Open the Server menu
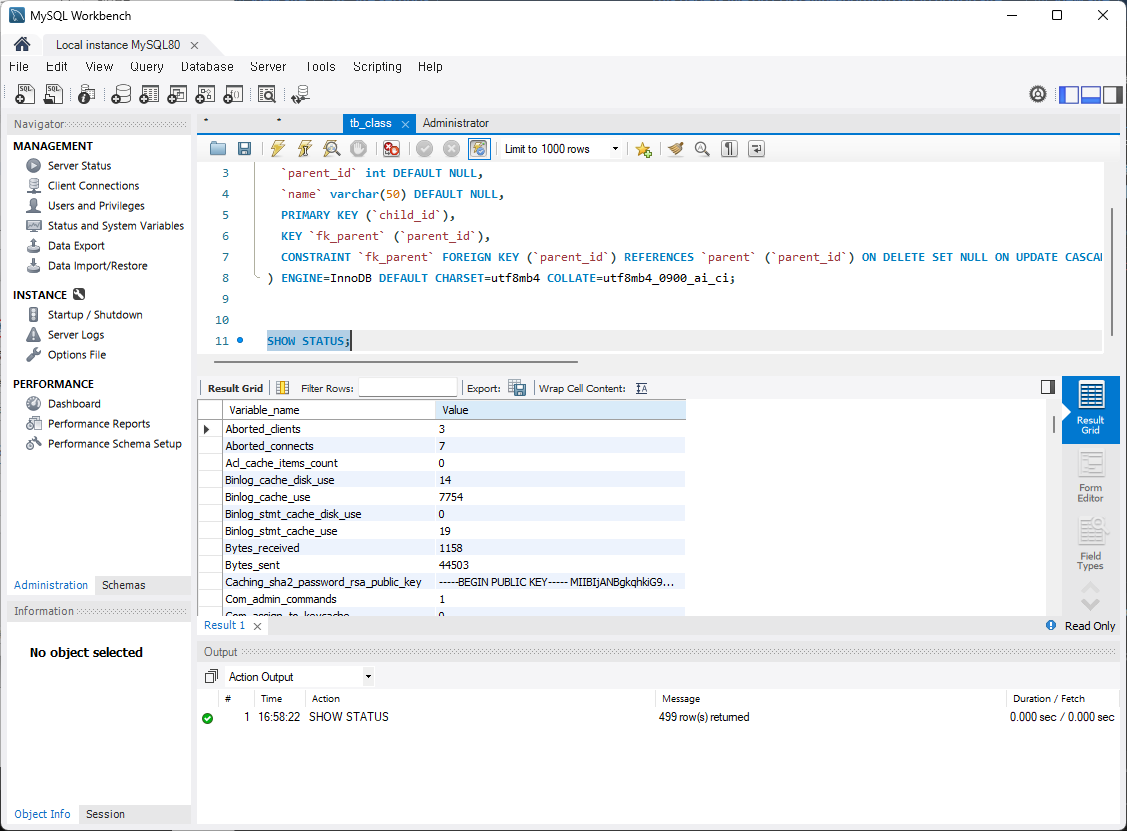The image size is (1127, 831). (268, 67)
